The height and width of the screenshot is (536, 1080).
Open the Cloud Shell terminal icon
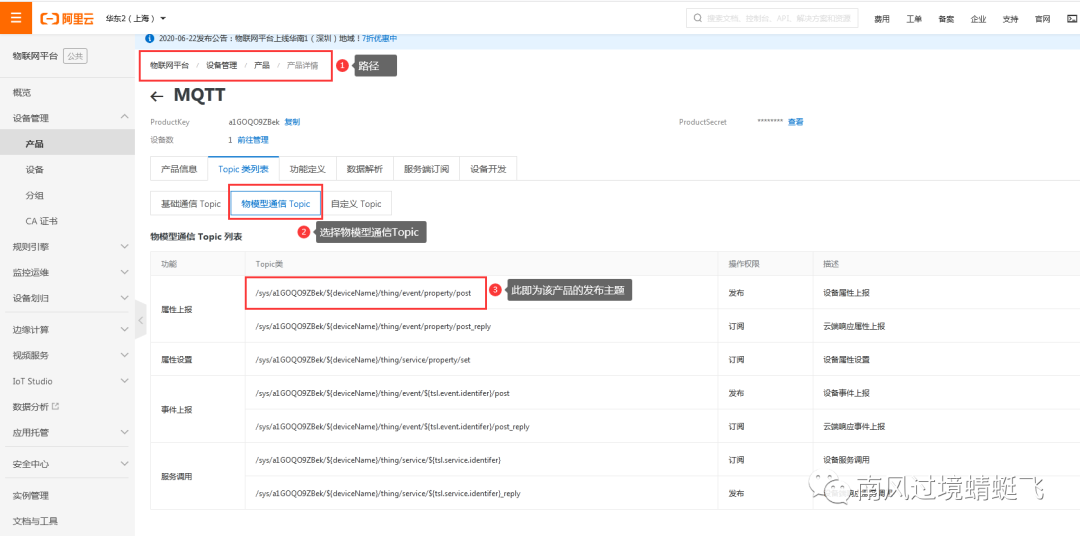tap(1072, 19)
